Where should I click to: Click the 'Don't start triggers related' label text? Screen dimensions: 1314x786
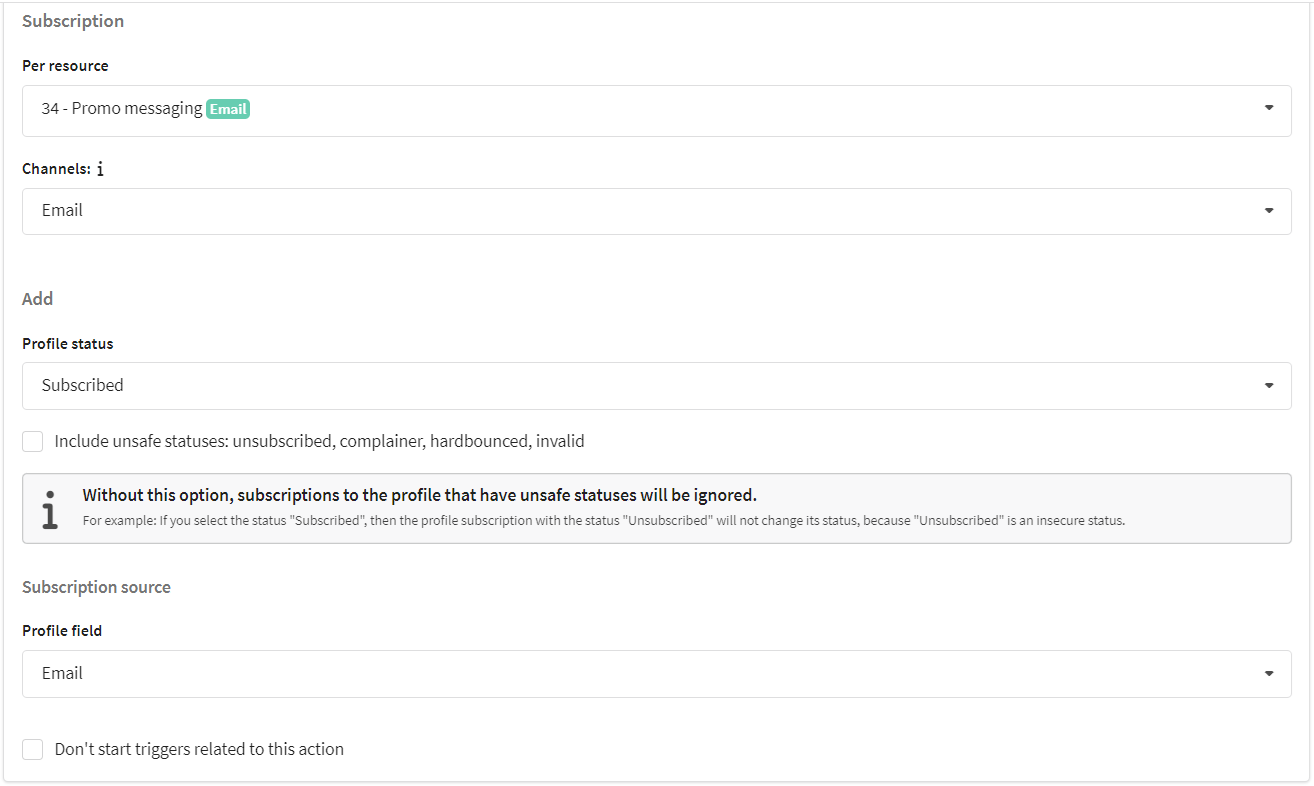(199, 749)
